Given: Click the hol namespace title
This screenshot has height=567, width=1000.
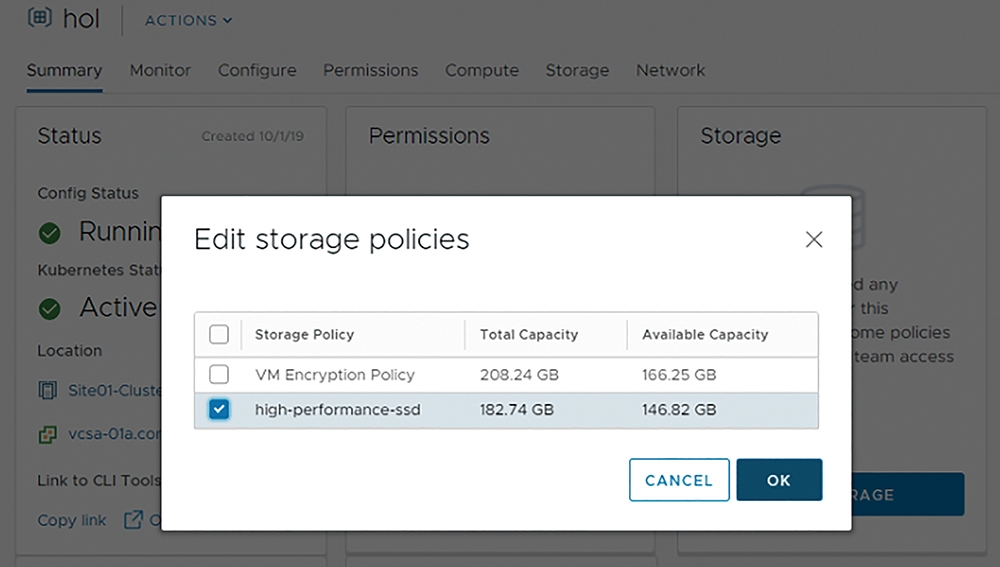Looking at the screenshot, I should coord(81,19).
